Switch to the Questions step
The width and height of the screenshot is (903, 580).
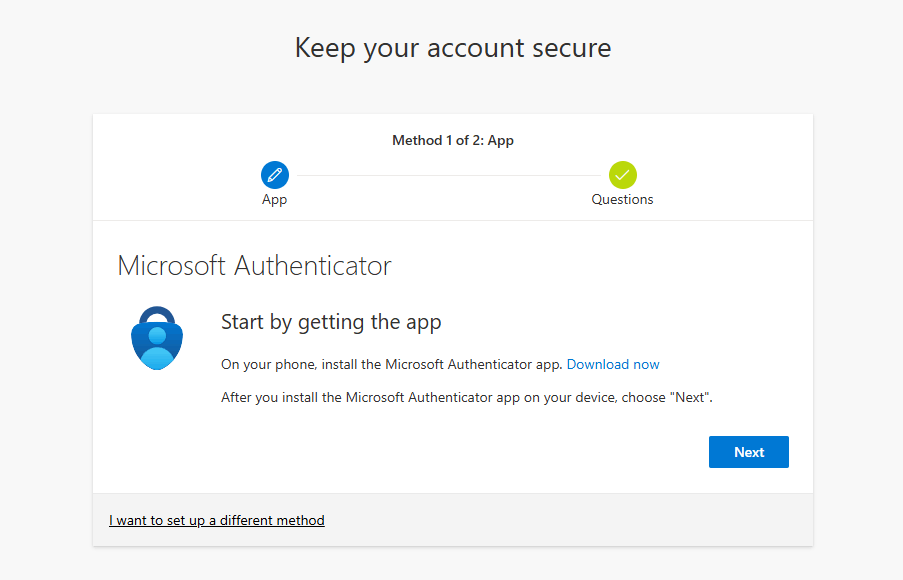click(x=622, y=185)
